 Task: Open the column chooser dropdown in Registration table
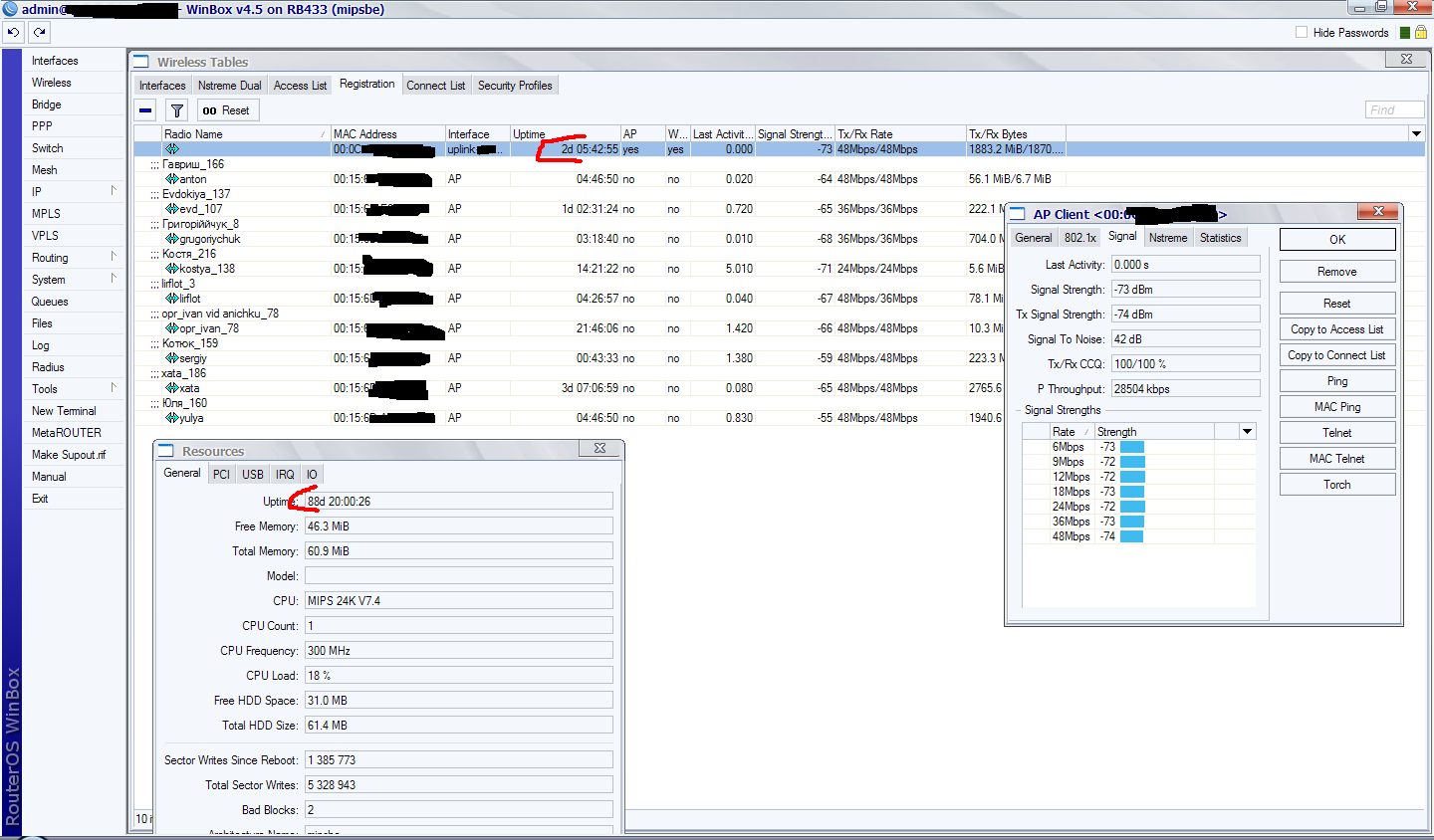click(x=1416, y=133)
